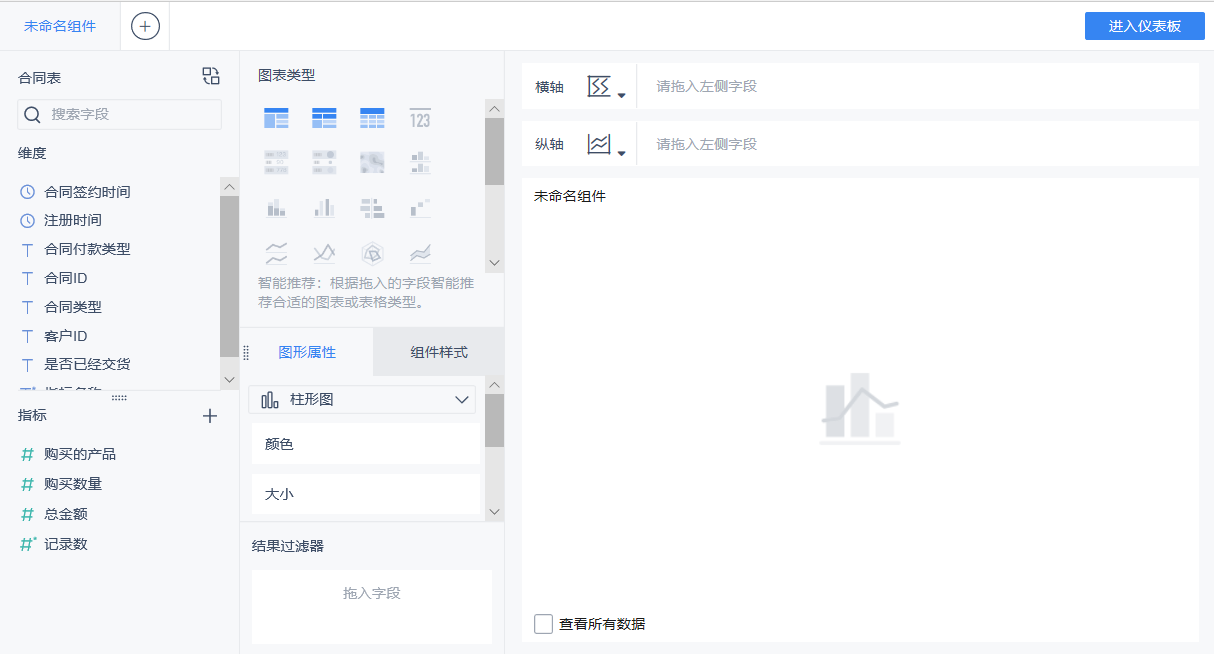This screenshot has width=1214, height=654.
Task: Add a new metric with the plus icon
Action: [x=210, y=416]
